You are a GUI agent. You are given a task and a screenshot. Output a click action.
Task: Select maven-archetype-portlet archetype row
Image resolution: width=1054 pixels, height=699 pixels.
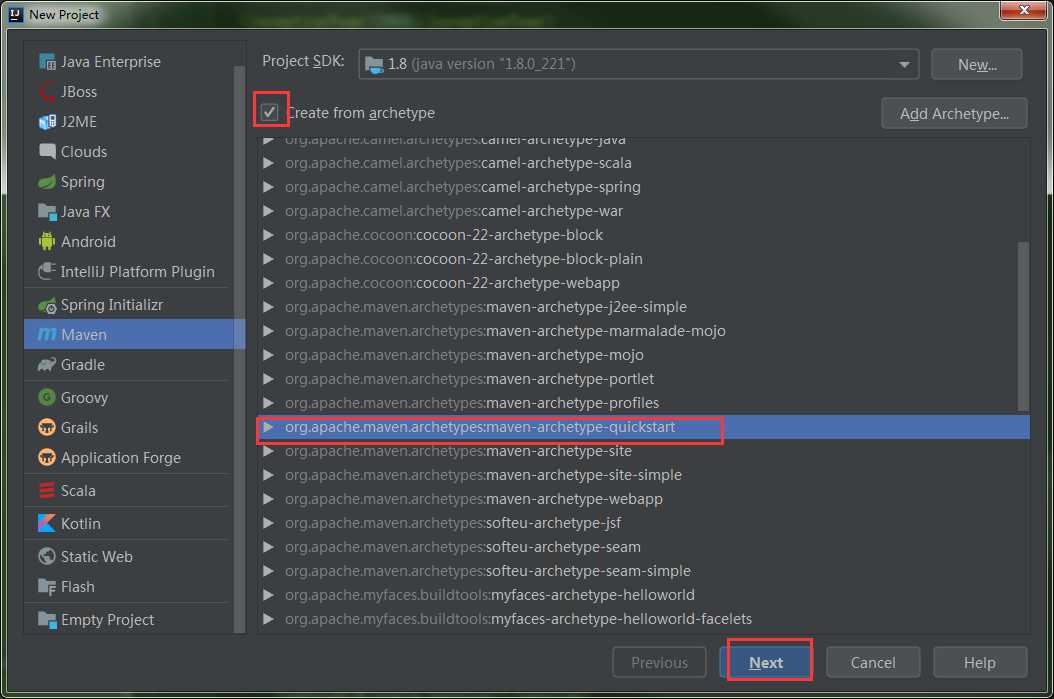coord(643,379)
